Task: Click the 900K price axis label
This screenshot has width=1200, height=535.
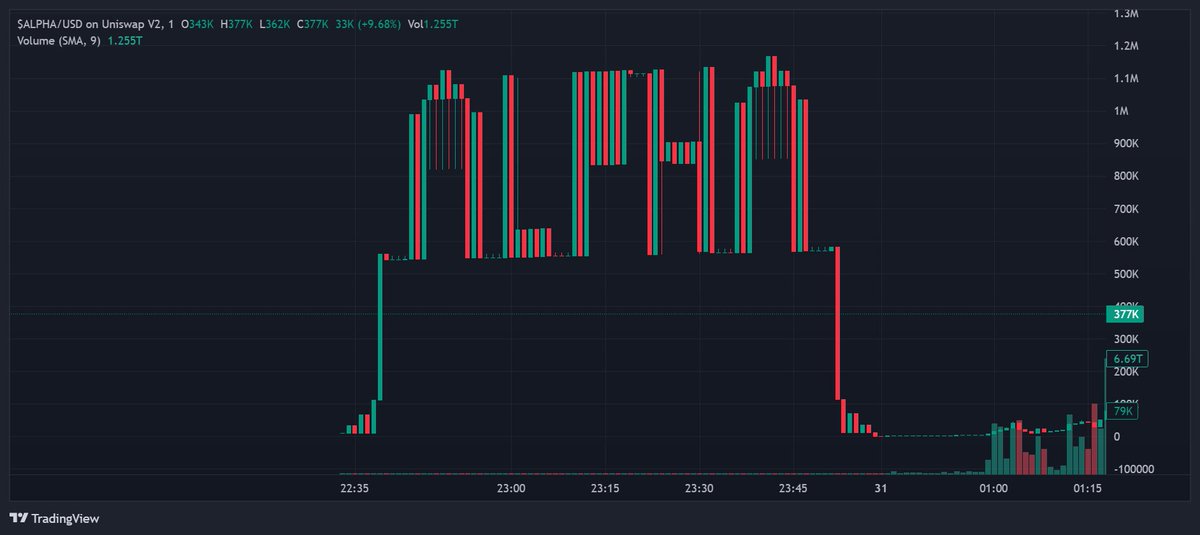Action: [x=1126, y=144]
